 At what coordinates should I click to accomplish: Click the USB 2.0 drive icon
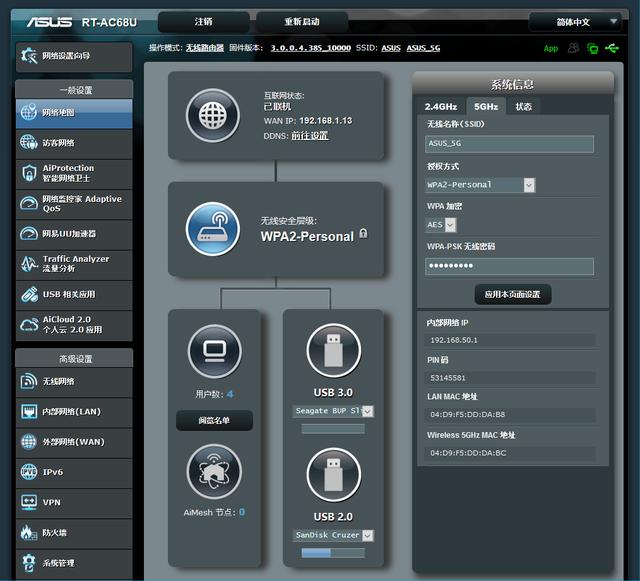[333, 474]
